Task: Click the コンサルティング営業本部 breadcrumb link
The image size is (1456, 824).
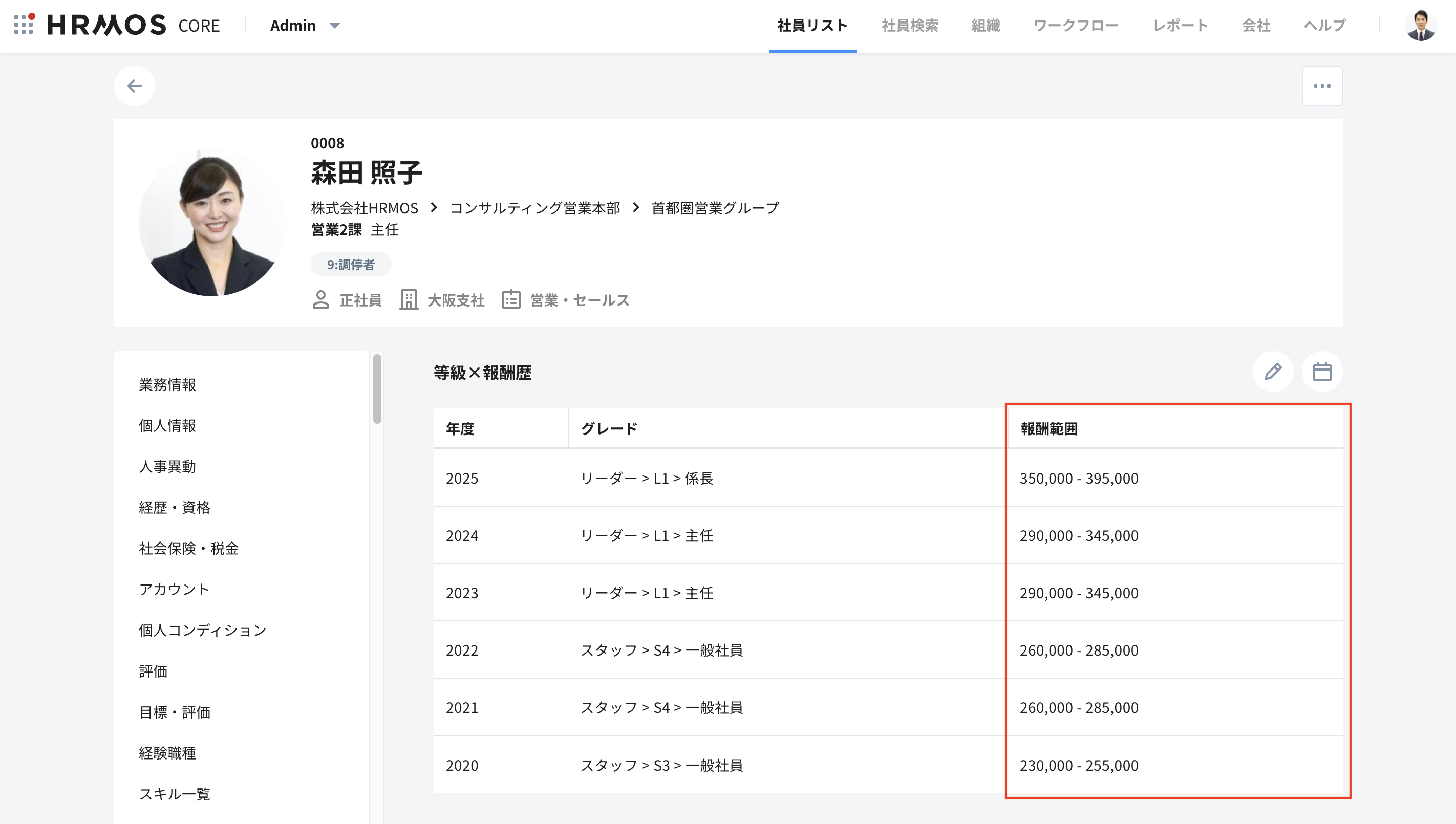Action: coord(534,208)
